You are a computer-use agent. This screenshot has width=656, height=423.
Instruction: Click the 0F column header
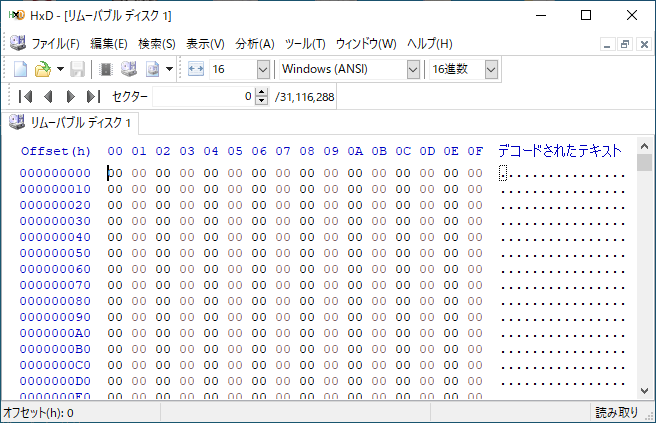(x=475, y=151)
